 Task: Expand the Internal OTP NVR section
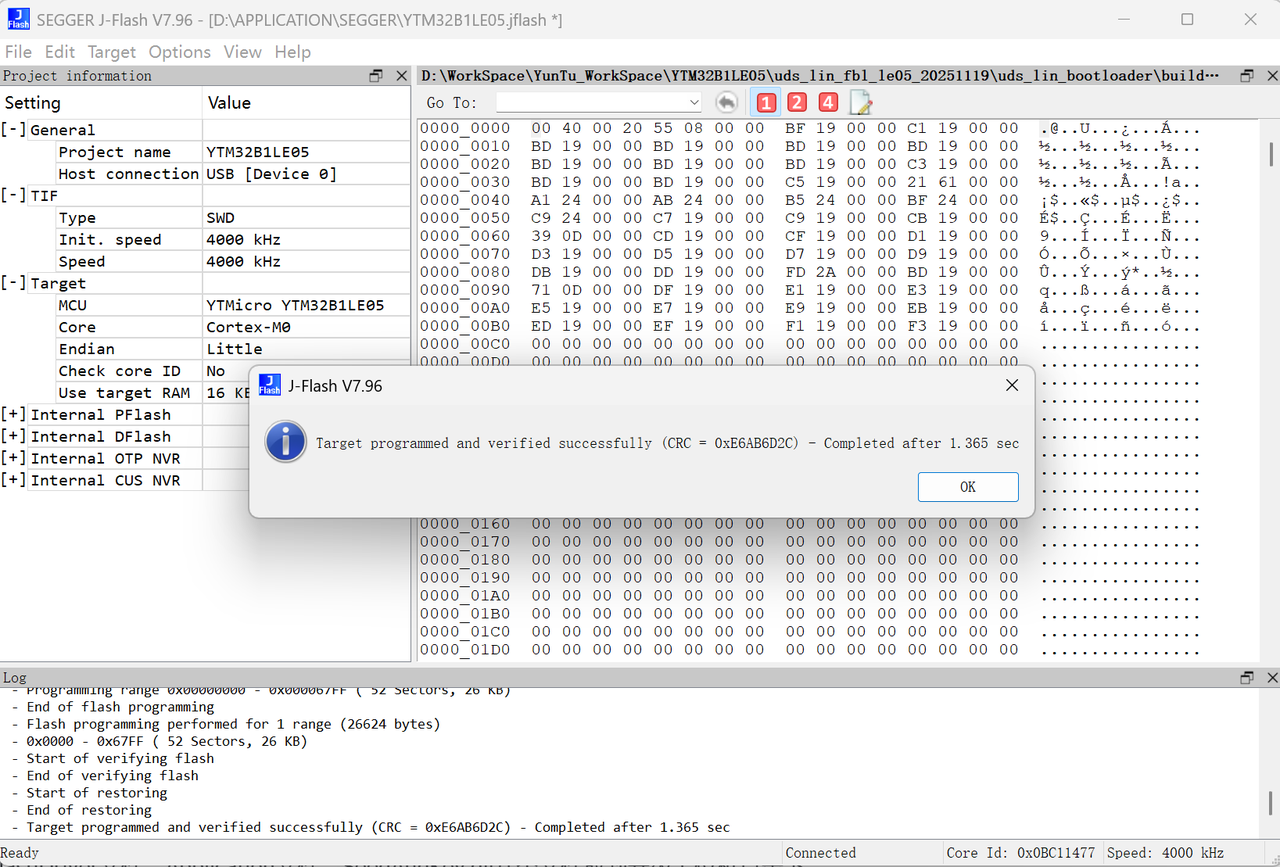click(14, 459)
